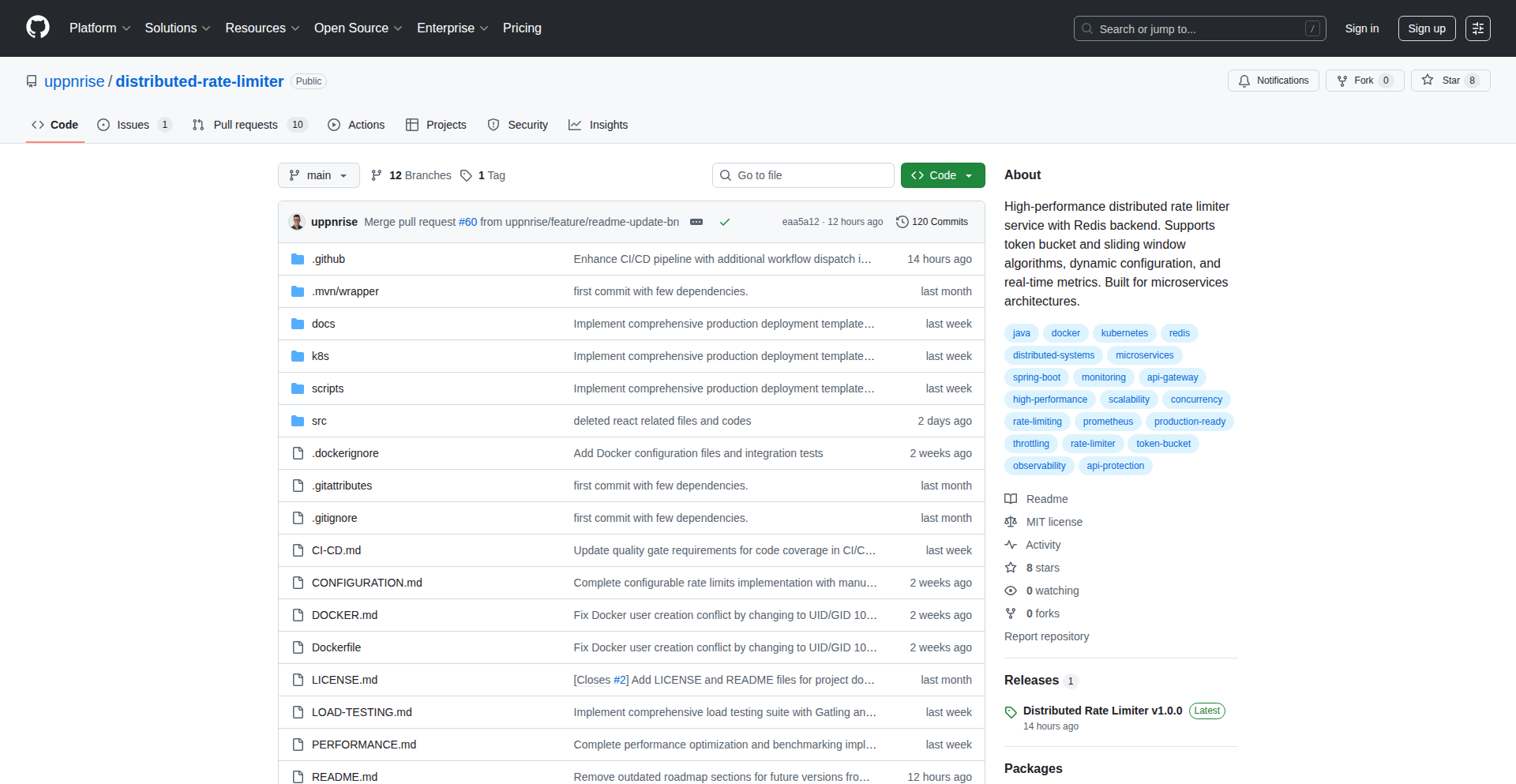Open the Activity link in About
The height and width of the screenshot is (784, 1516).
[1033, 545]
